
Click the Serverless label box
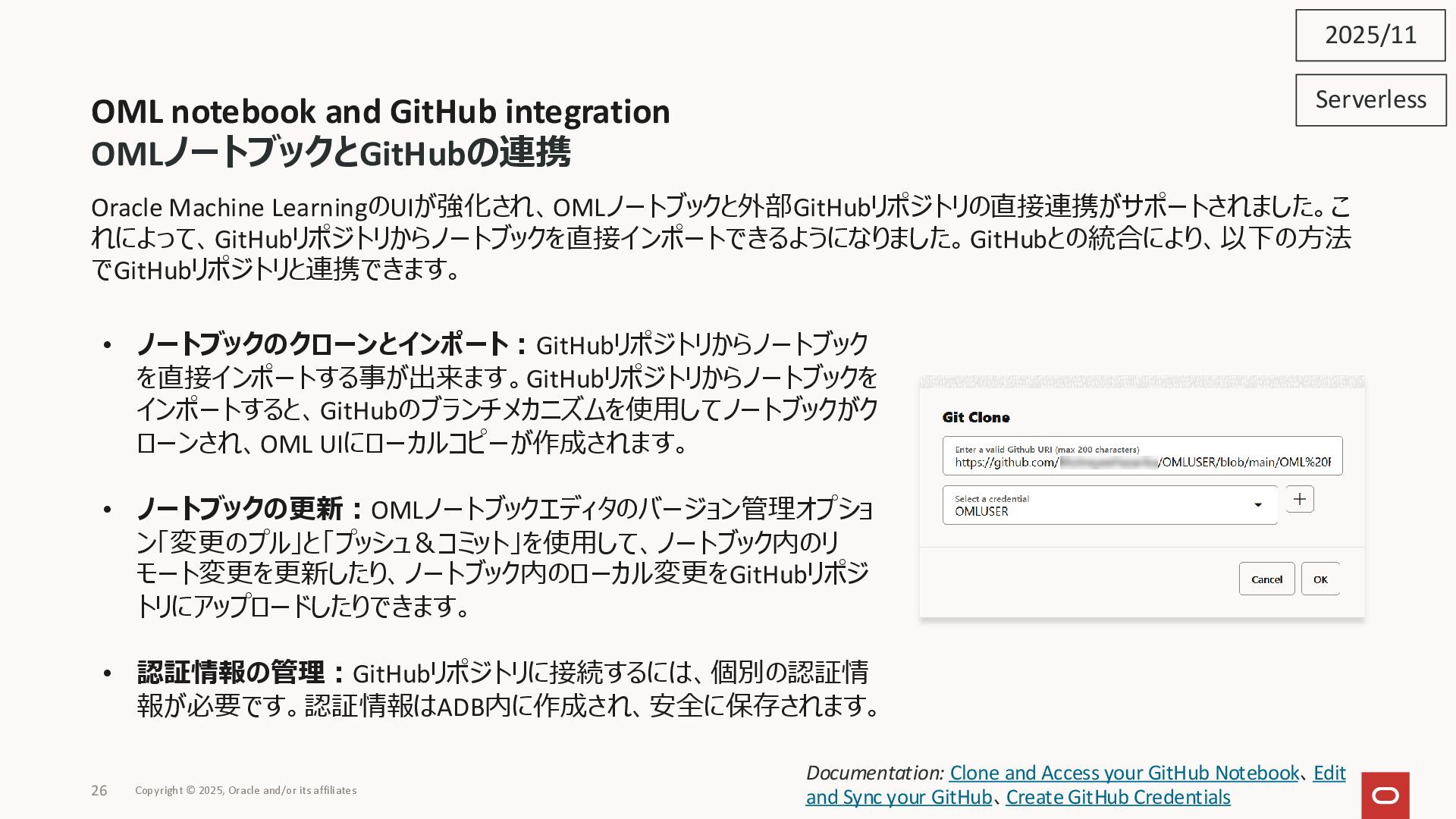pyautogui.click(x=1370, y=99)
